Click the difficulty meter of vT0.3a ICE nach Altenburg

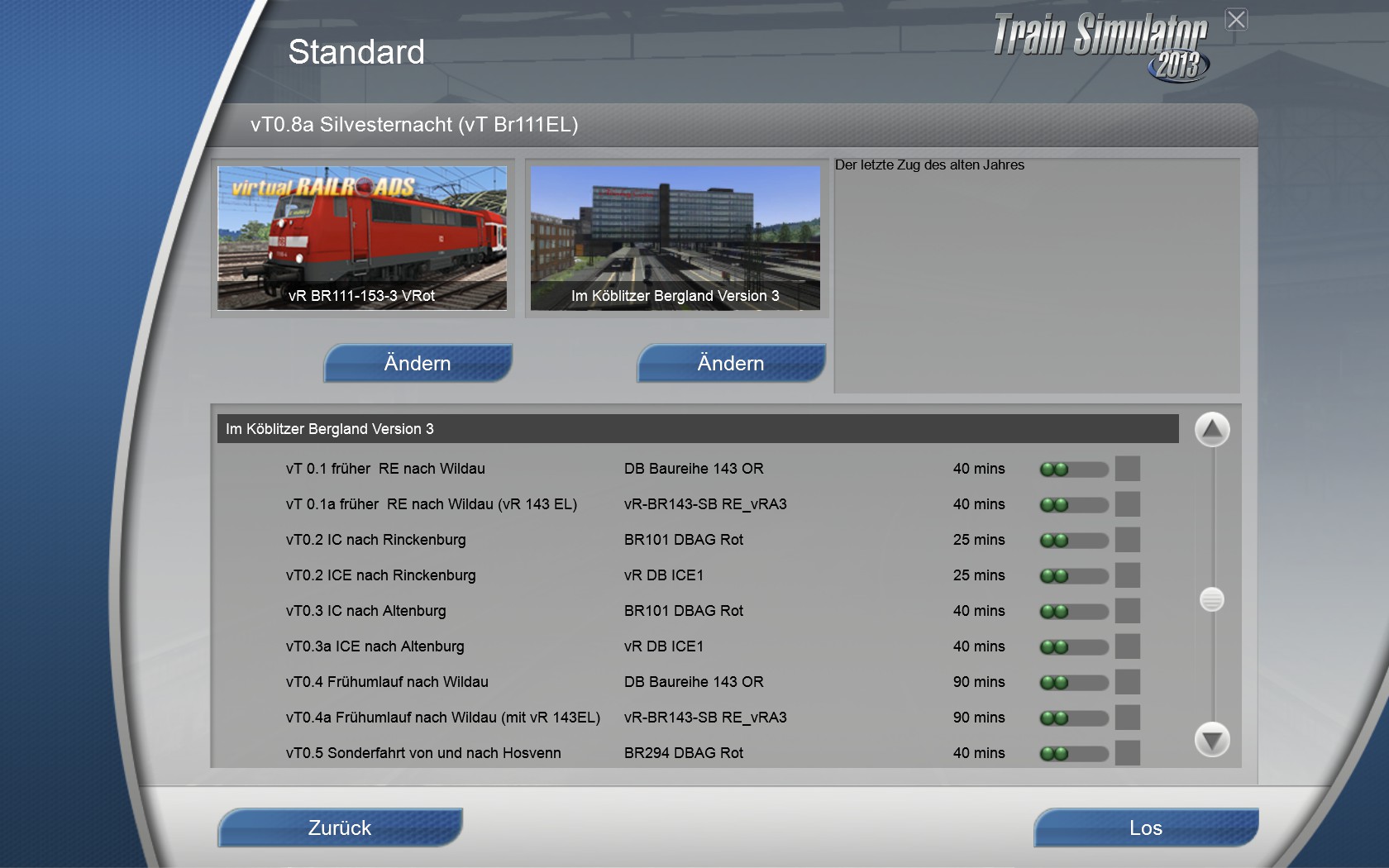click(1074, 647)
